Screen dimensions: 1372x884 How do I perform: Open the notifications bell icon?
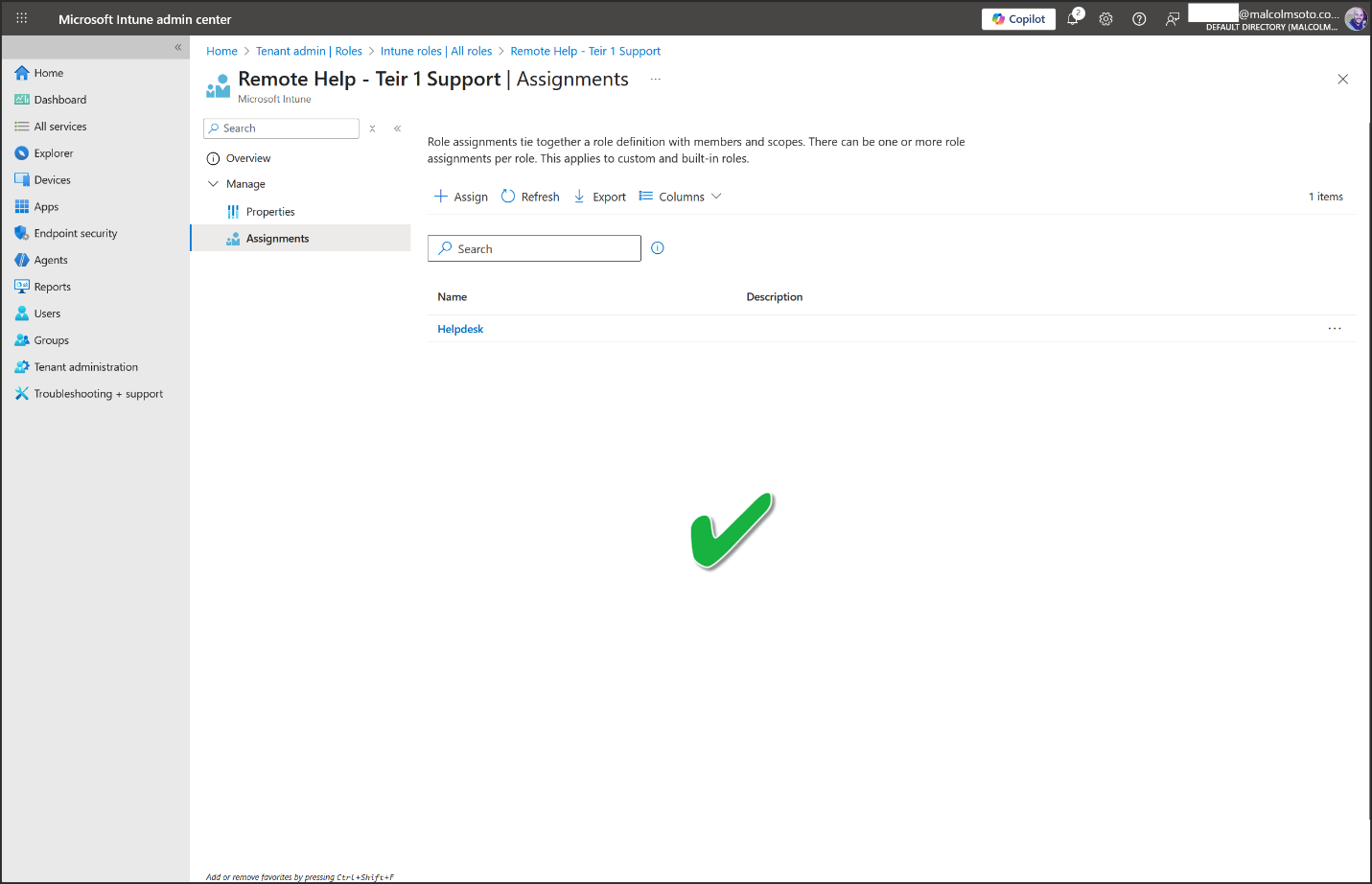1073,19
